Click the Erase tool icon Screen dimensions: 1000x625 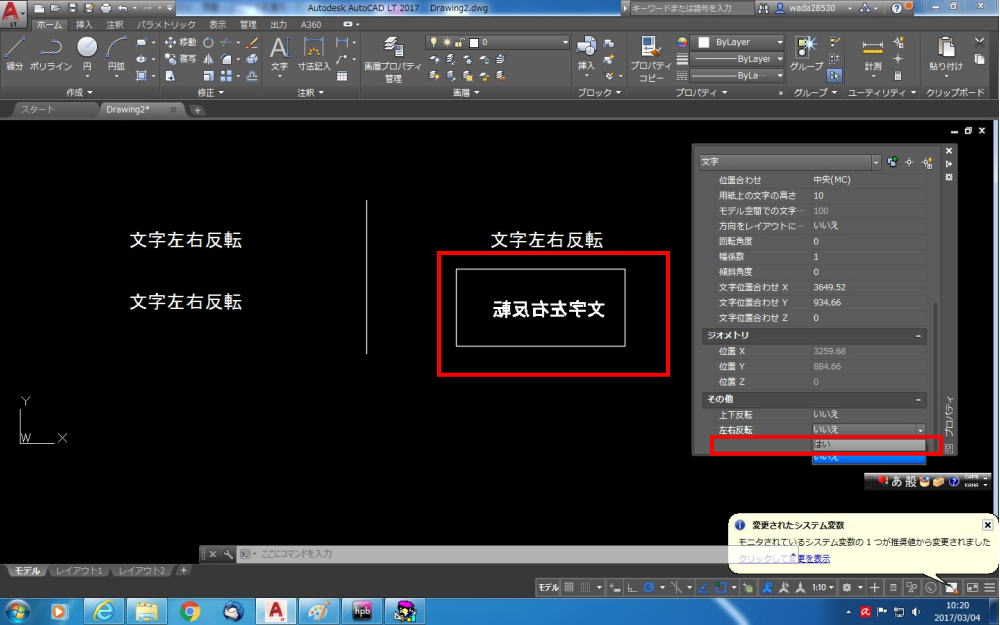(252, 43)
